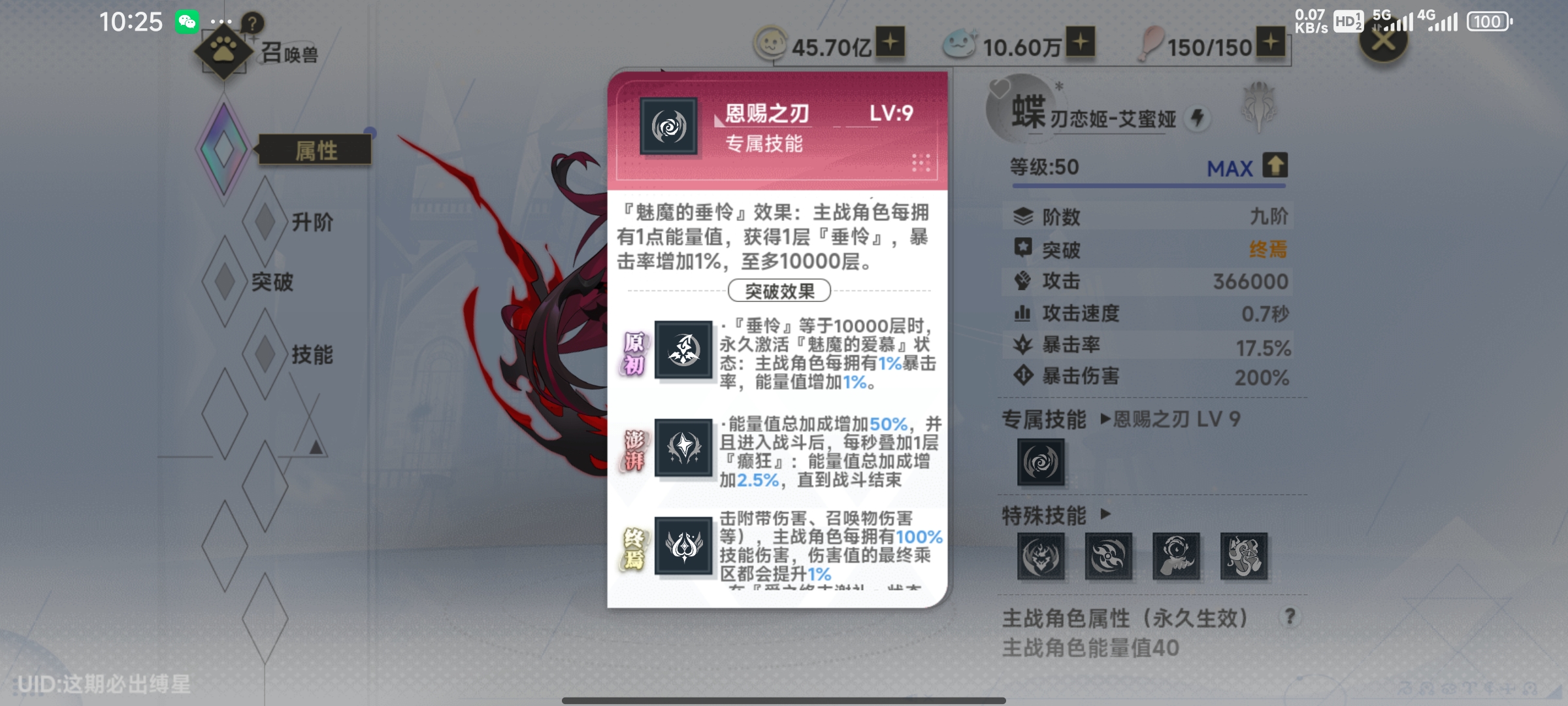Open the 召唤兽 paw icon
Viewport: 1568px width, 706px height.
pos(223,52)
